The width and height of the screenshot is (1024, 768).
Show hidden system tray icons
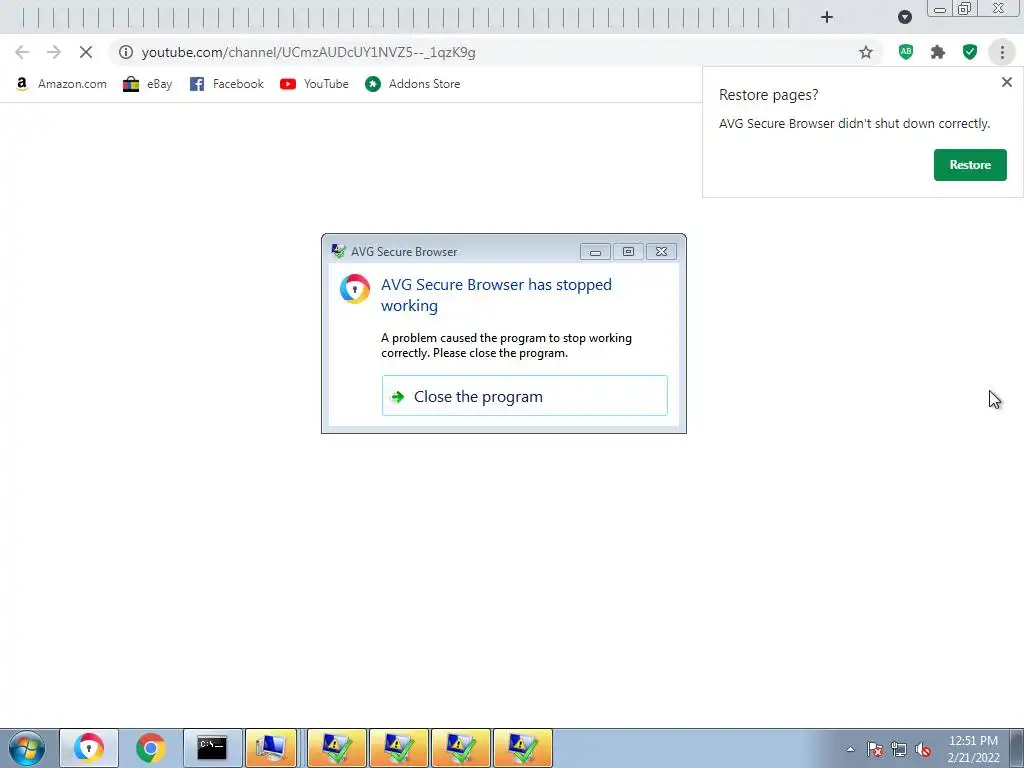[x=850, y=749]
